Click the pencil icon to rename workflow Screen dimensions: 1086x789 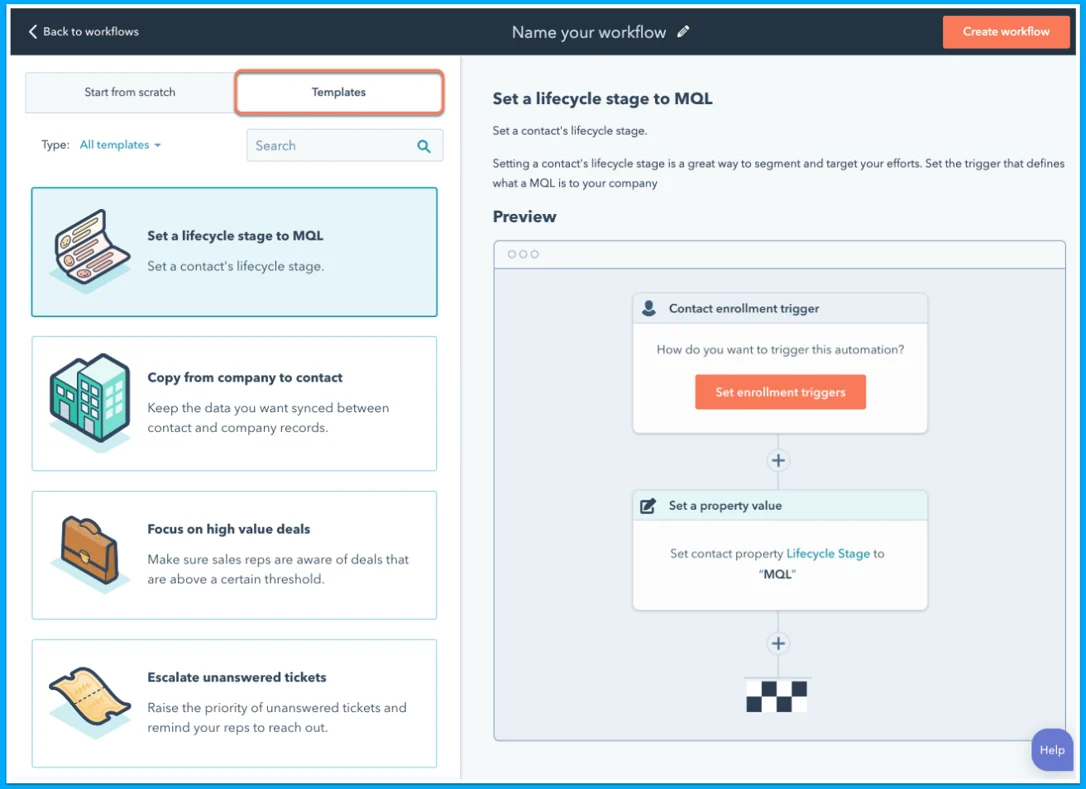[x=683, y=31]
